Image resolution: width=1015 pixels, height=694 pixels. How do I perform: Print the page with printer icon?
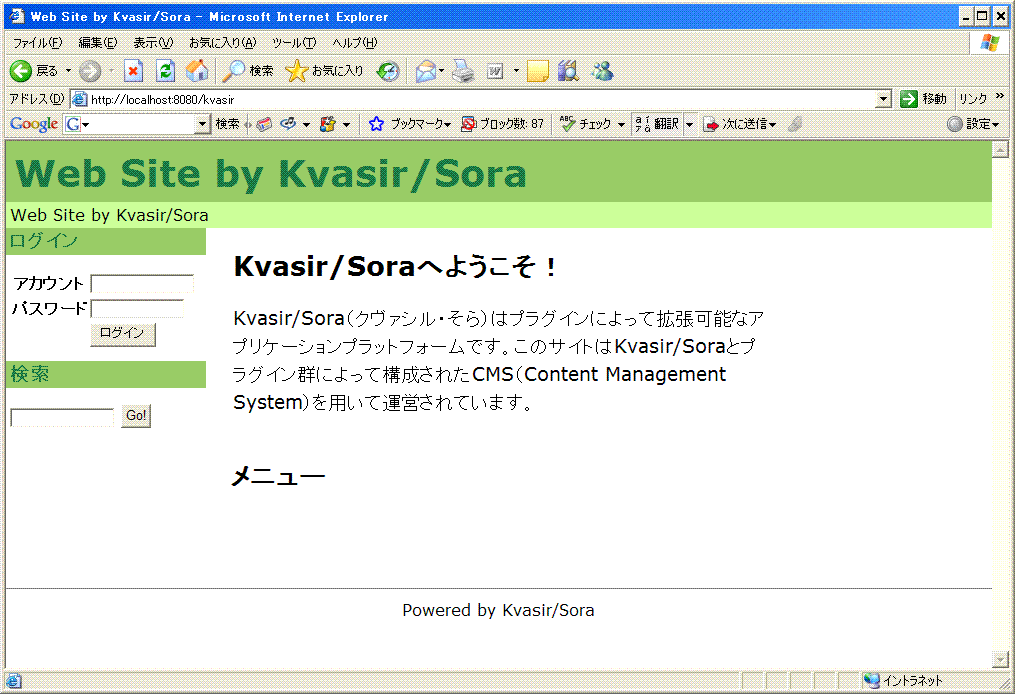click(463, 71)
